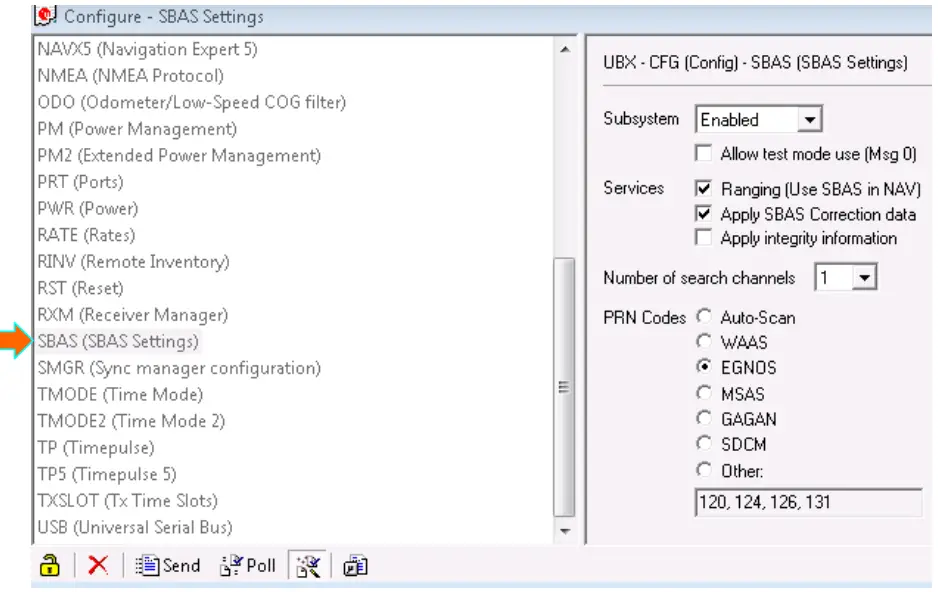938x592 pixels.
Task: Select the WAAS PRN codes option
Action: [x=703, y=343]
